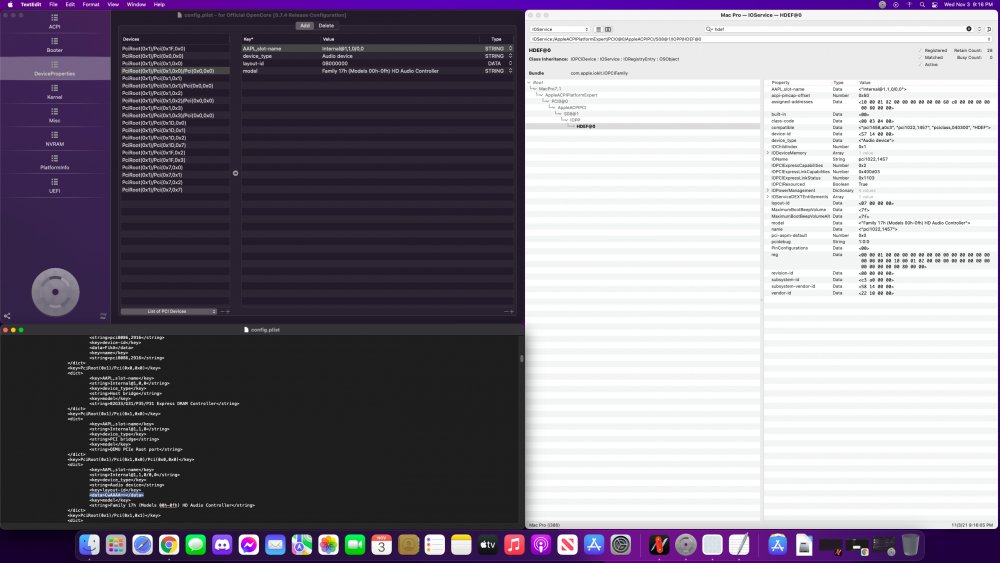This screenshot has height=563, width=1000.
Task: Open the List of PCI Devices dropdown
Action: [x=168, y=311]
